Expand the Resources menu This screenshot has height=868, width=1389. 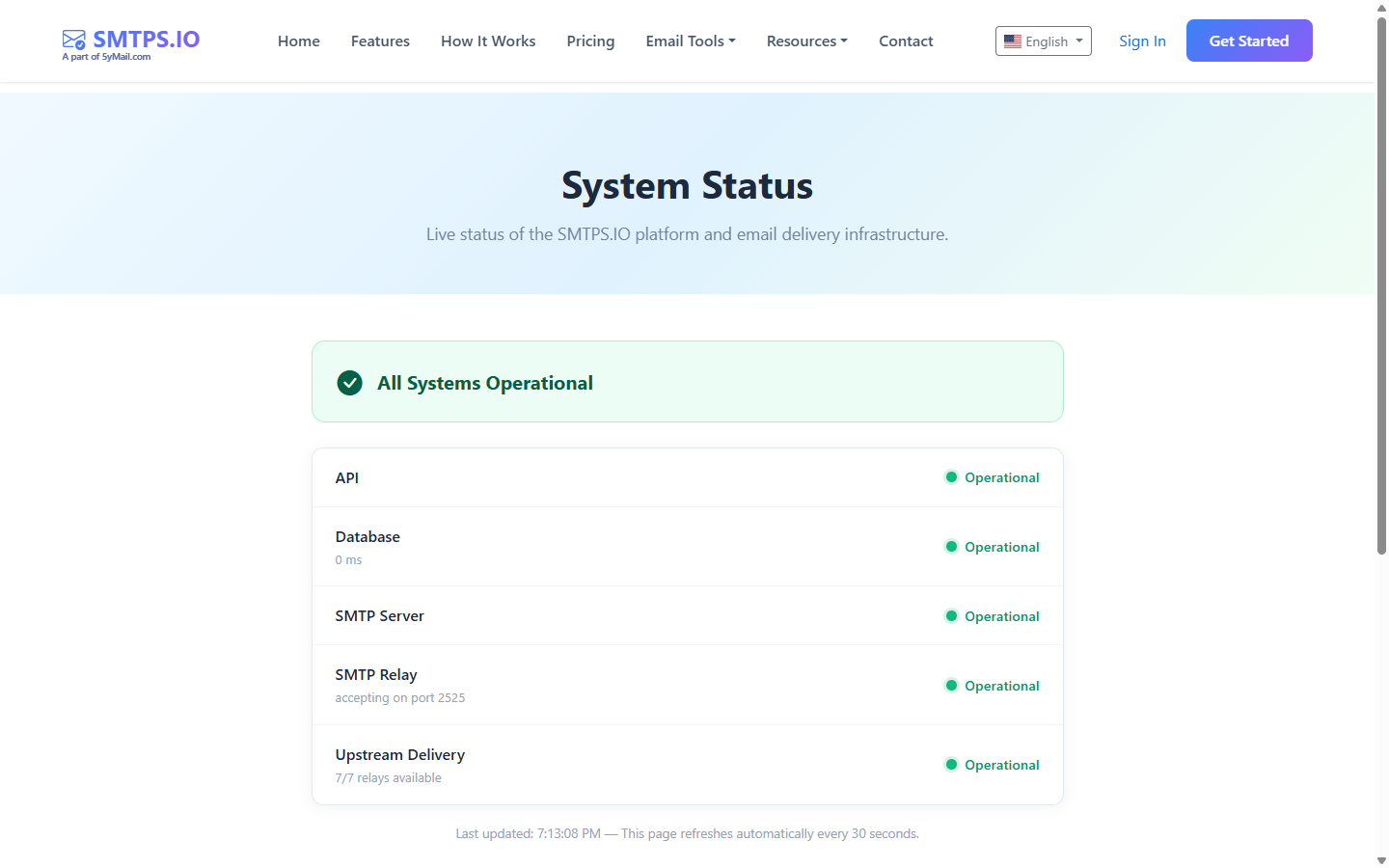point(807,41)
